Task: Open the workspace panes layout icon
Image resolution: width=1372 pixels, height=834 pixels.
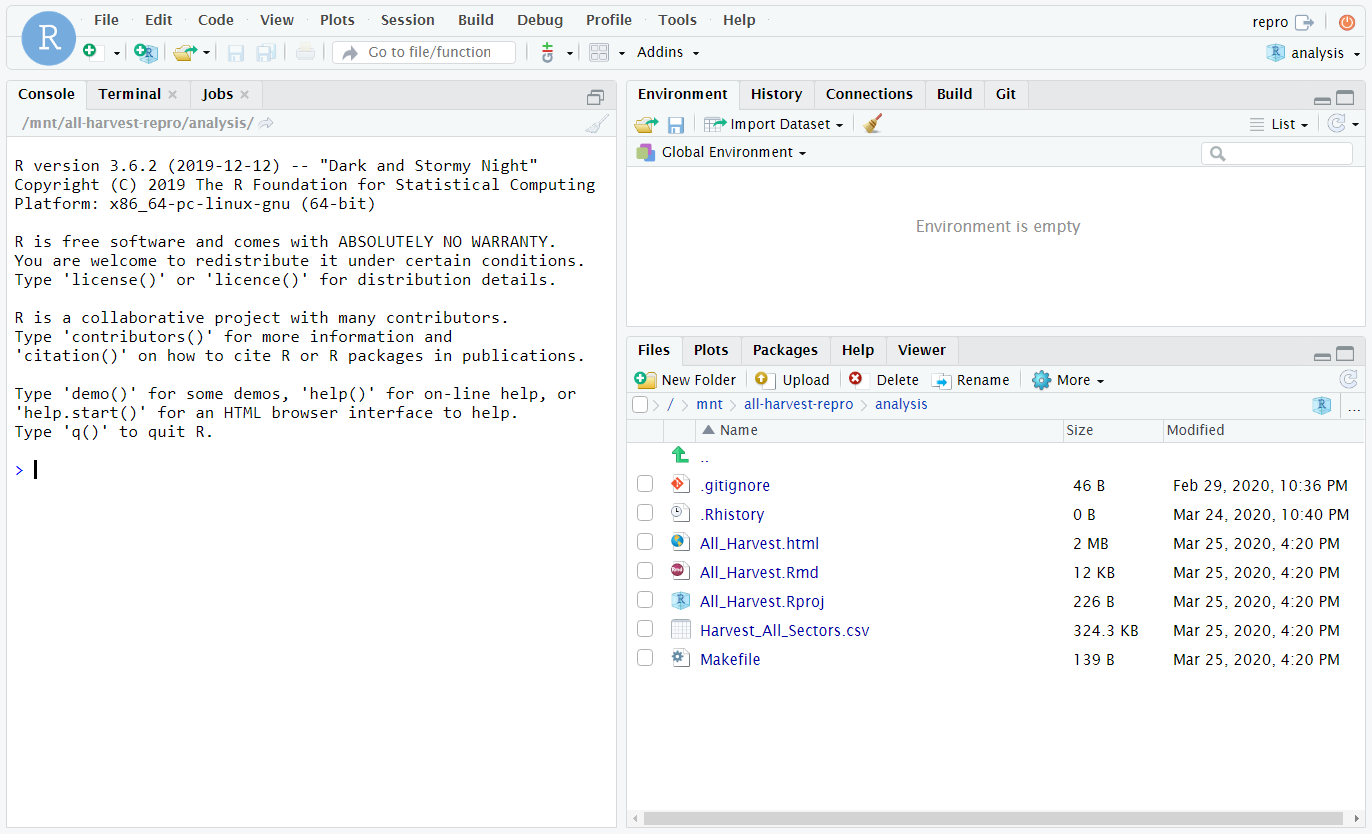Action: (x=598, y=52)
